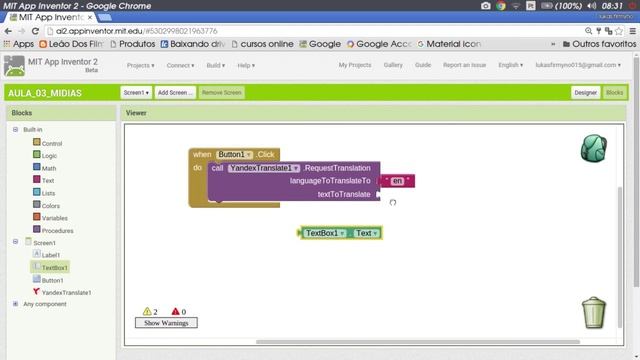Click the Show Warnings button
Screen dimensions: 640x360
pyautogui.click(x=166, y=323)
